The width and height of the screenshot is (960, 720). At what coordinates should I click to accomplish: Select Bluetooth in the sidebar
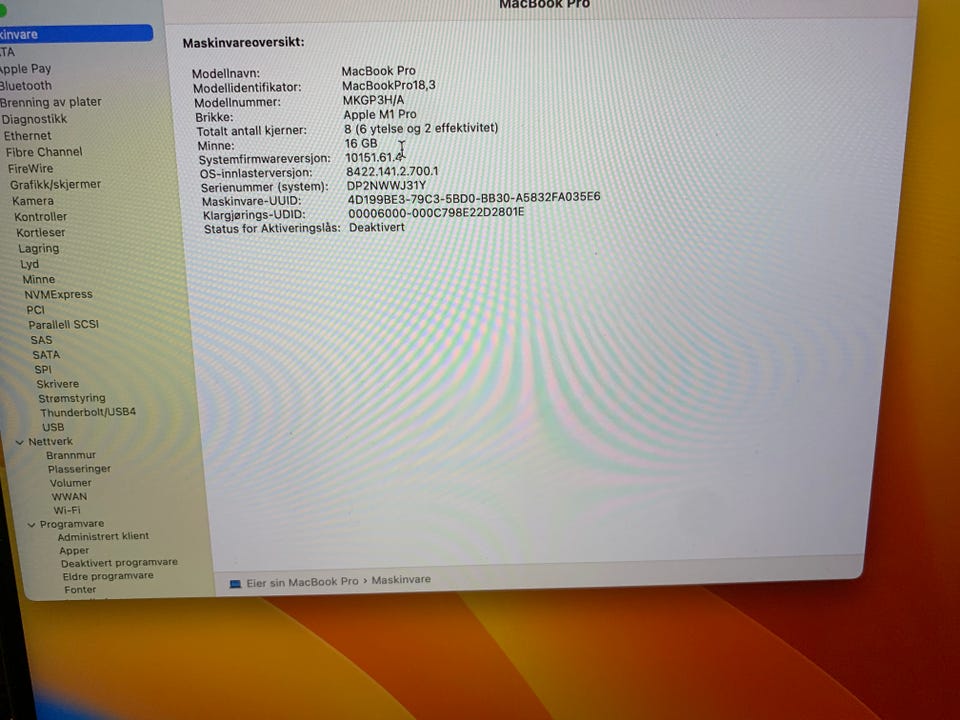click(26, 86)
